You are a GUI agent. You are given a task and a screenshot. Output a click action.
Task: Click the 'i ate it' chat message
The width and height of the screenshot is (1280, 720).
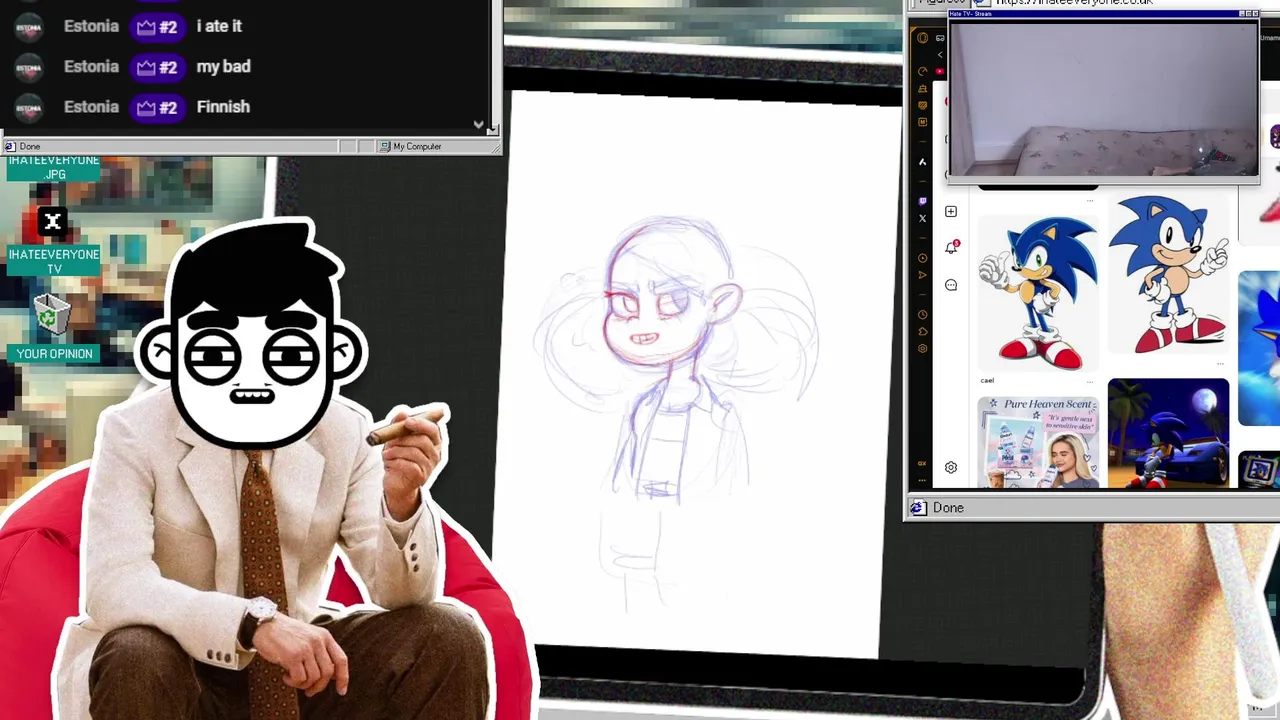pyautogui.click(x=219, y=26)
